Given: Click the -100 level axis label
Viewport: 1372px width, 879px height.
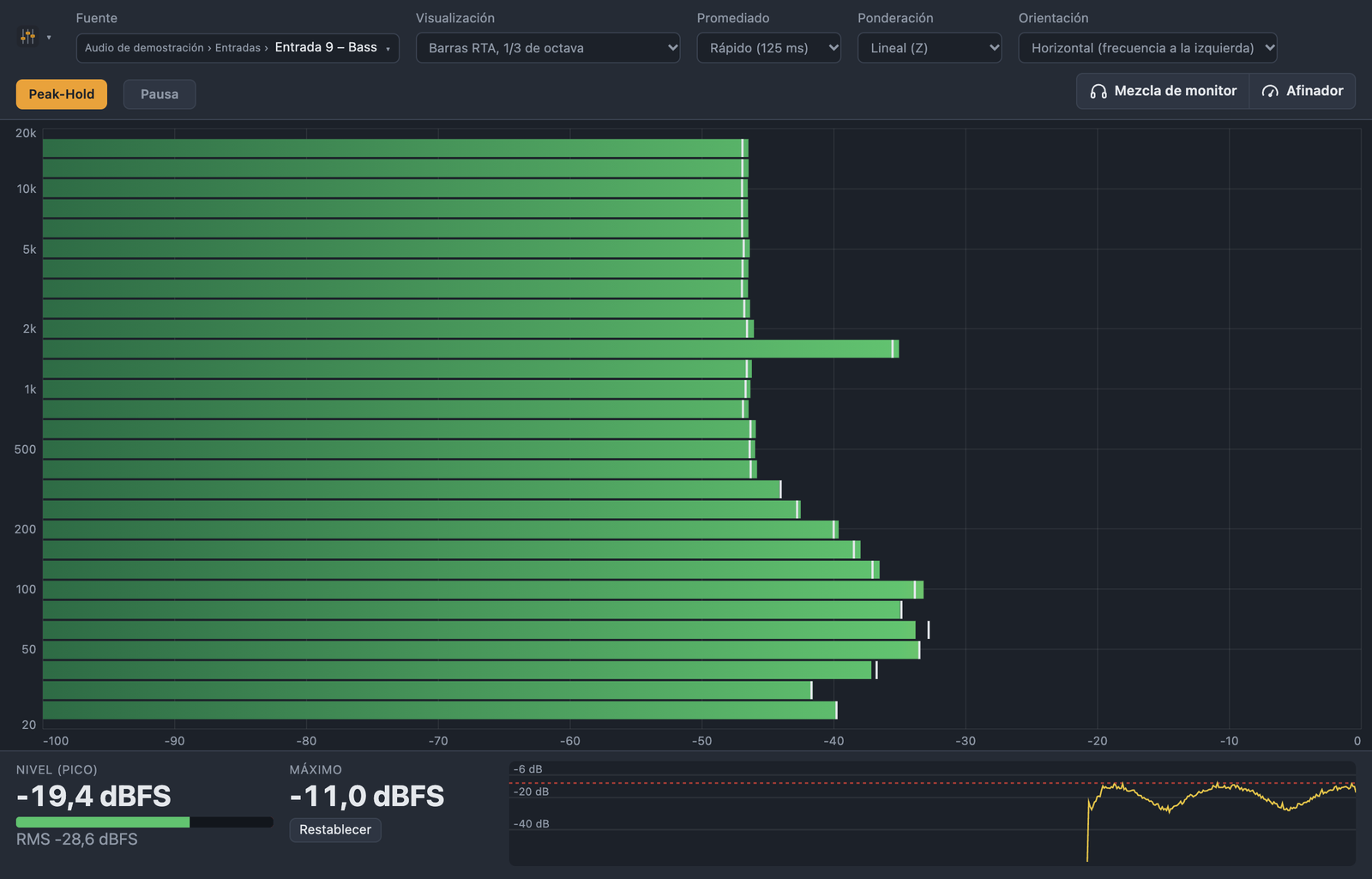Looking at the screenshot, I should (x=56, y=741).
